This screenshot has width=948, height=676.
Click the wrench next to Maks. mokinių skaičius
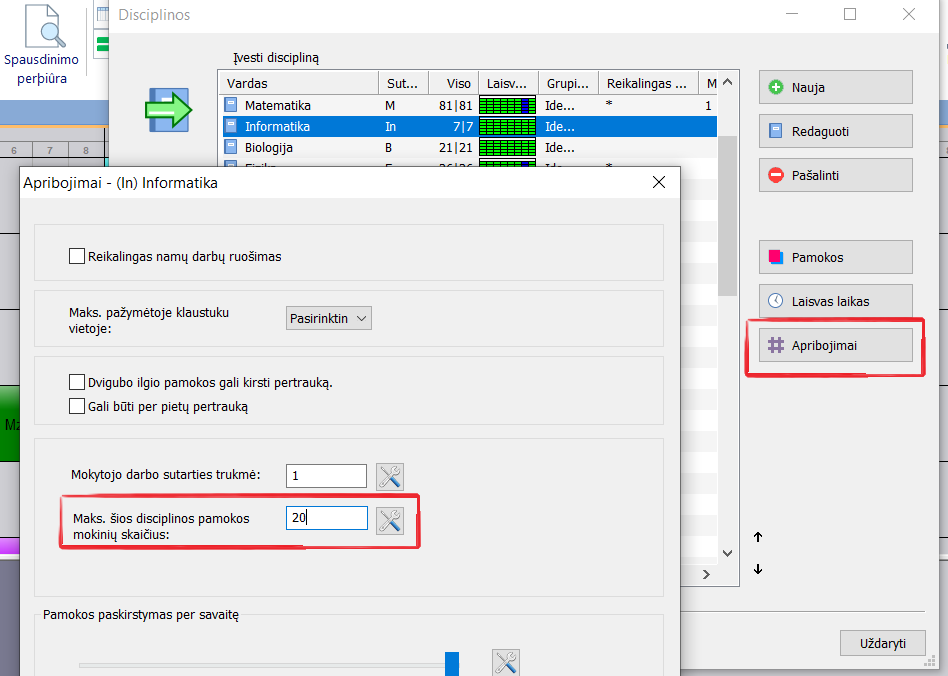pyautogui.click(x=390, y=521)
